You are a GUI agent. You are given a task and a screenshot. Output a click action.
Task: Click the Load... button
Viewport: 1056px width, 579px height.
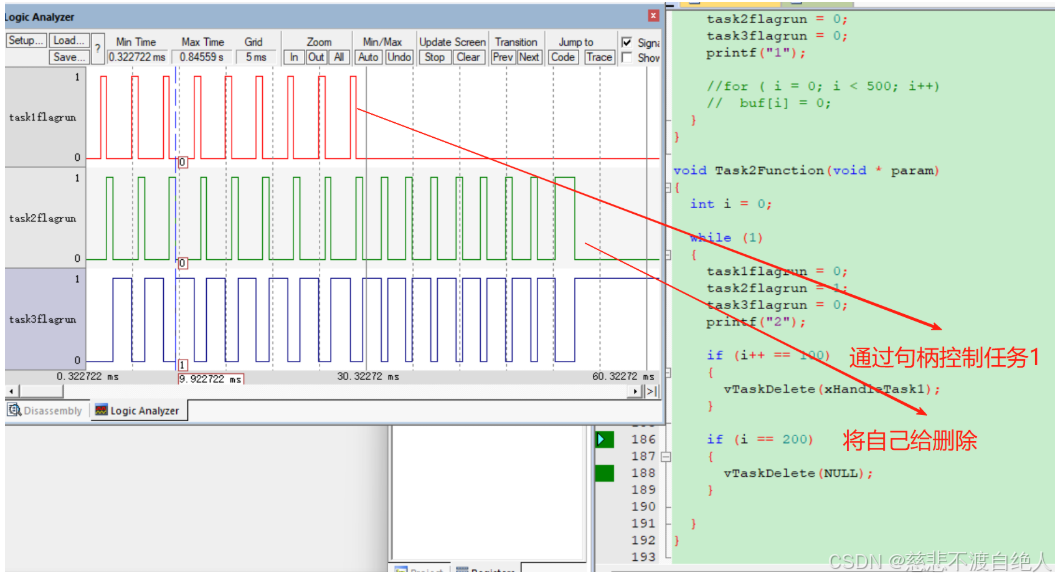tap(68, 40)
